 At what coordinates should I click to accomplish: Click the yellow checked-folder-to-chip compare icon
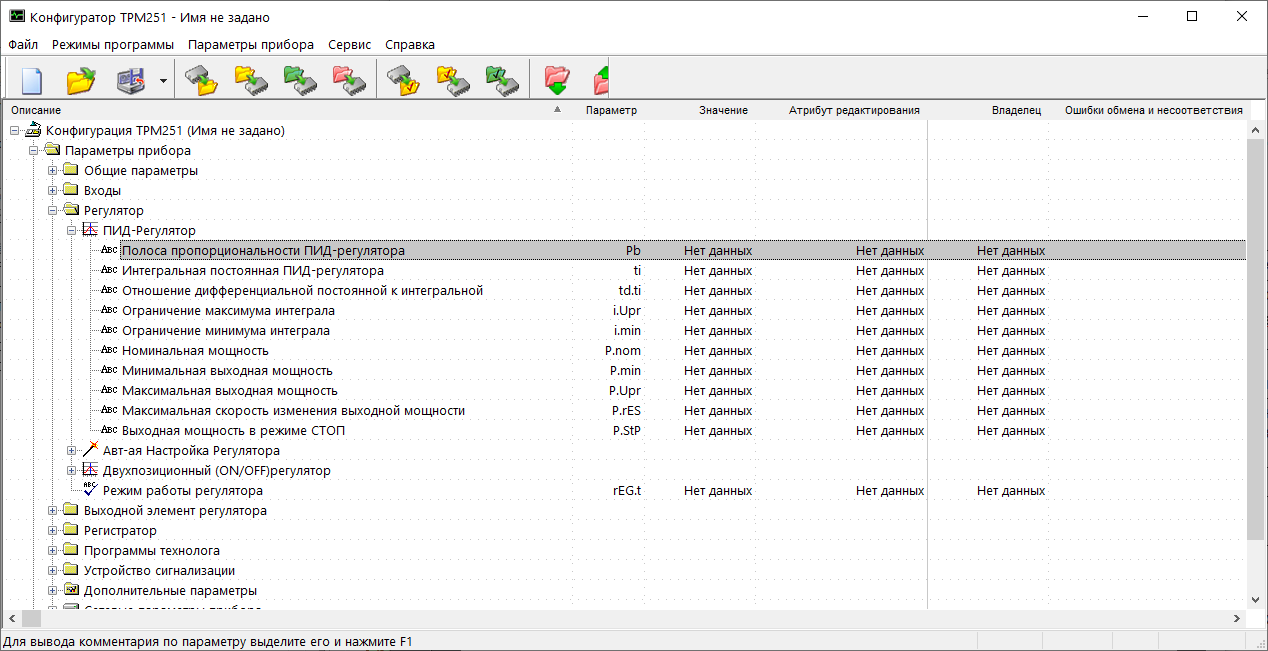[453, 79]
